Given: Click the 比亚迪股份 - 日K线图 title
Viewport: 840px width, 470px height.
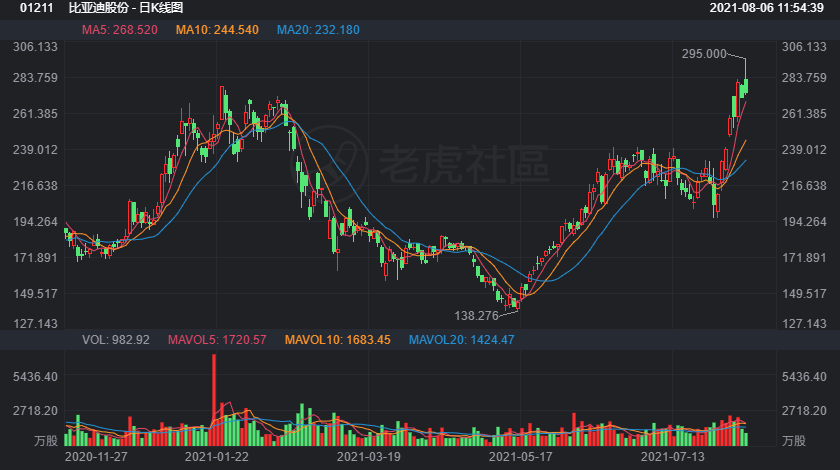Looking at the screenshot, I should click(126, 8).
